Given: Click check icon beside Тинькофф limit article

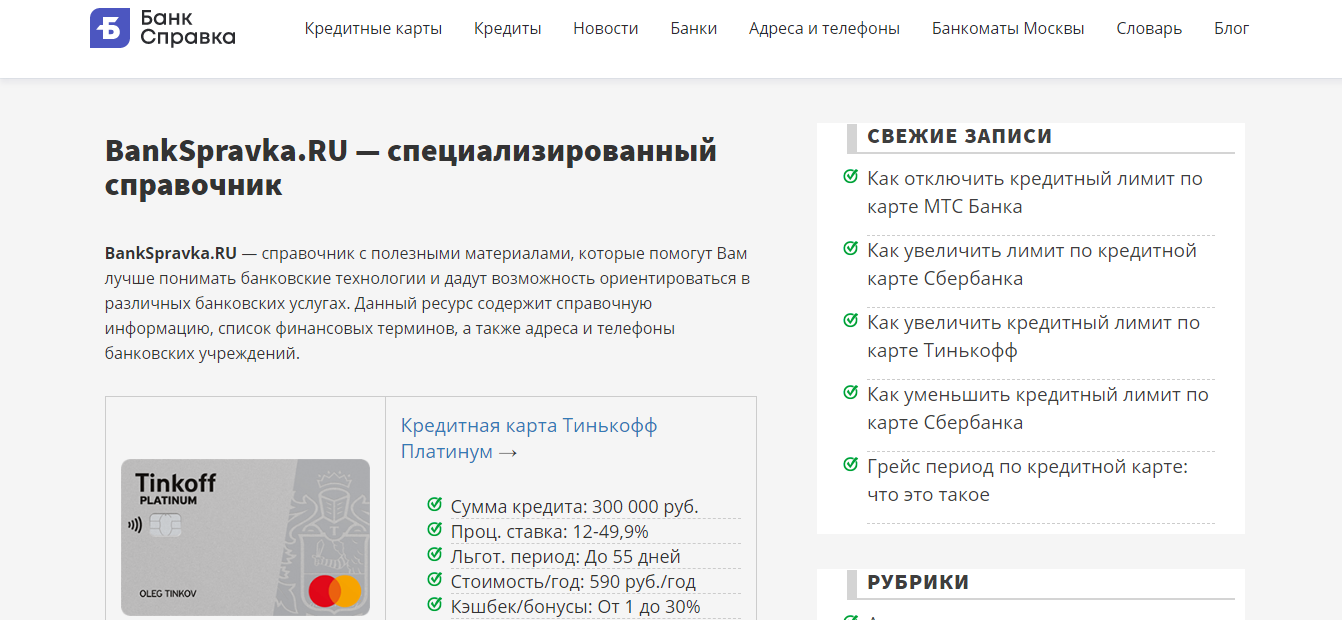Looking at the screenshot, I should coord(850,321).
